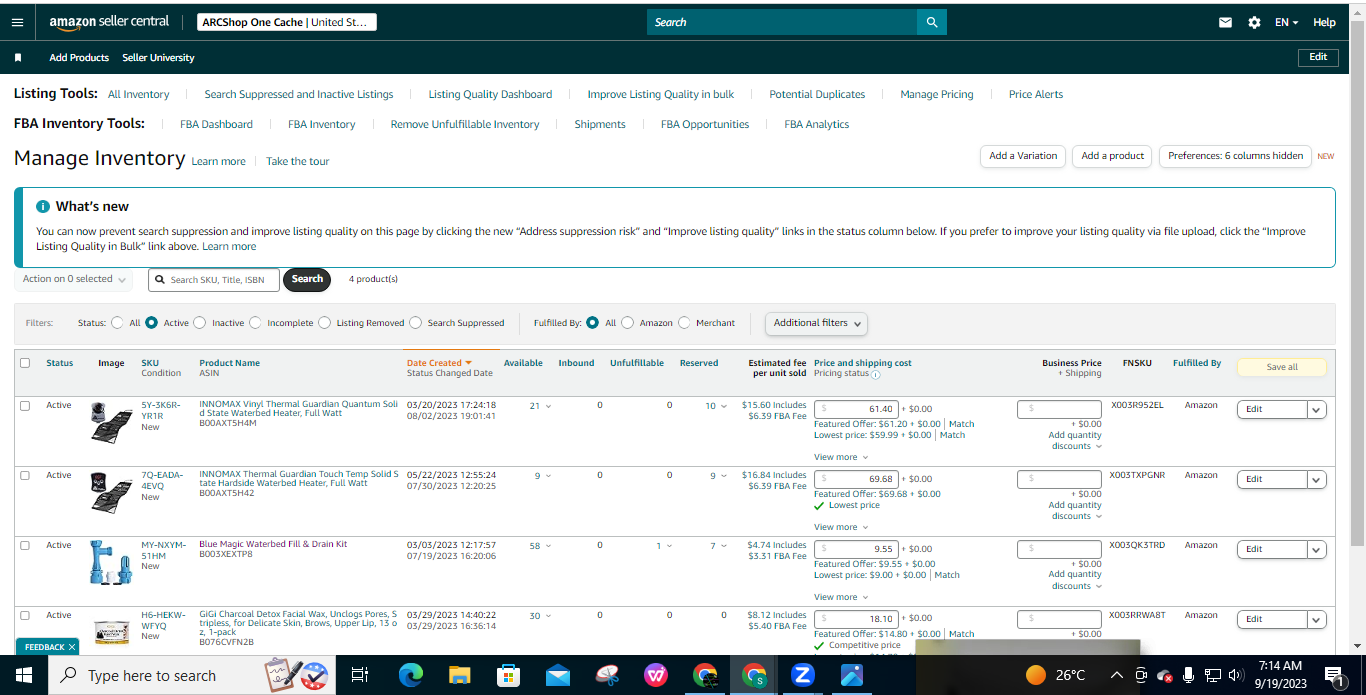Open the FBA Dashboard tool
Viewport: 1366px width, 695px height.
(216, 124)
